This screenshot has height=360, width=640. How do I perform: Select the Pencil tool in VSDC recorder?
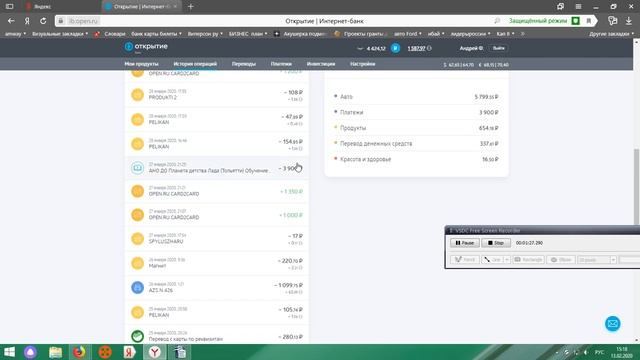click(464, 260)
